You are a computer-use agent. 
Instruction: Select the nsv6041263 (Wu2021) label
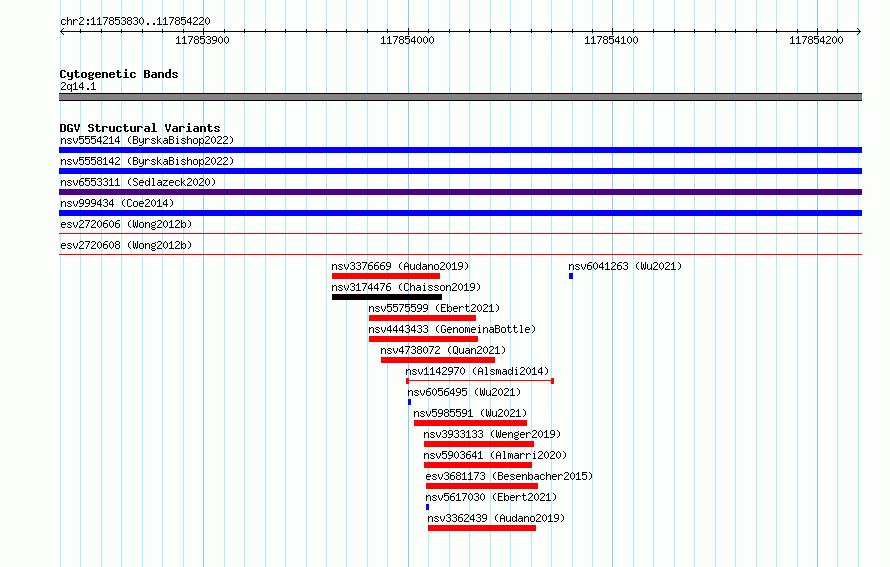pyautogui.click(x=625, y=266)
